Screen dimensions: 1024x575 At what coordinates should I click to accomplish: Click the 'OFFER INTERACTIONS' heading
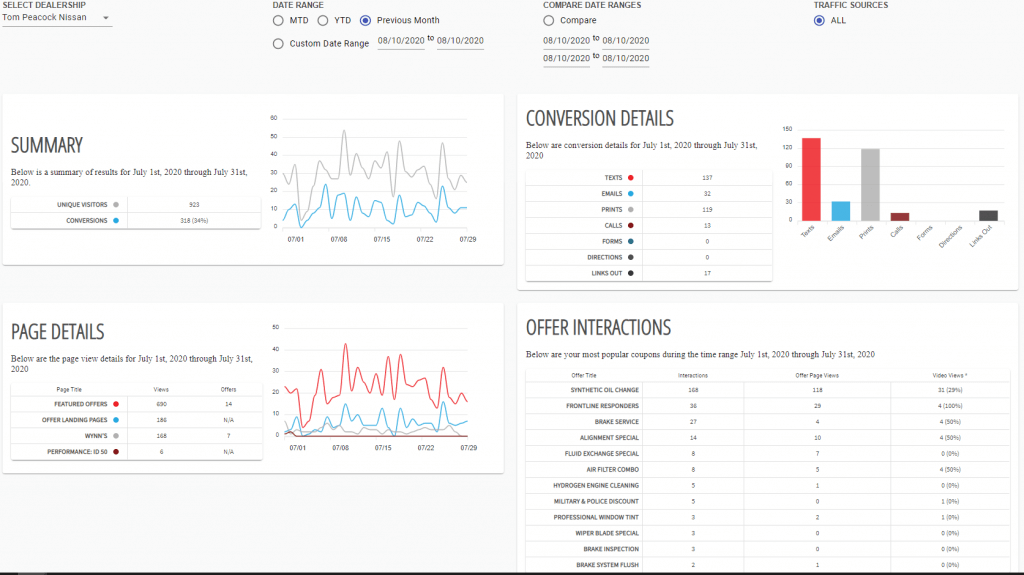pos(598,327)
